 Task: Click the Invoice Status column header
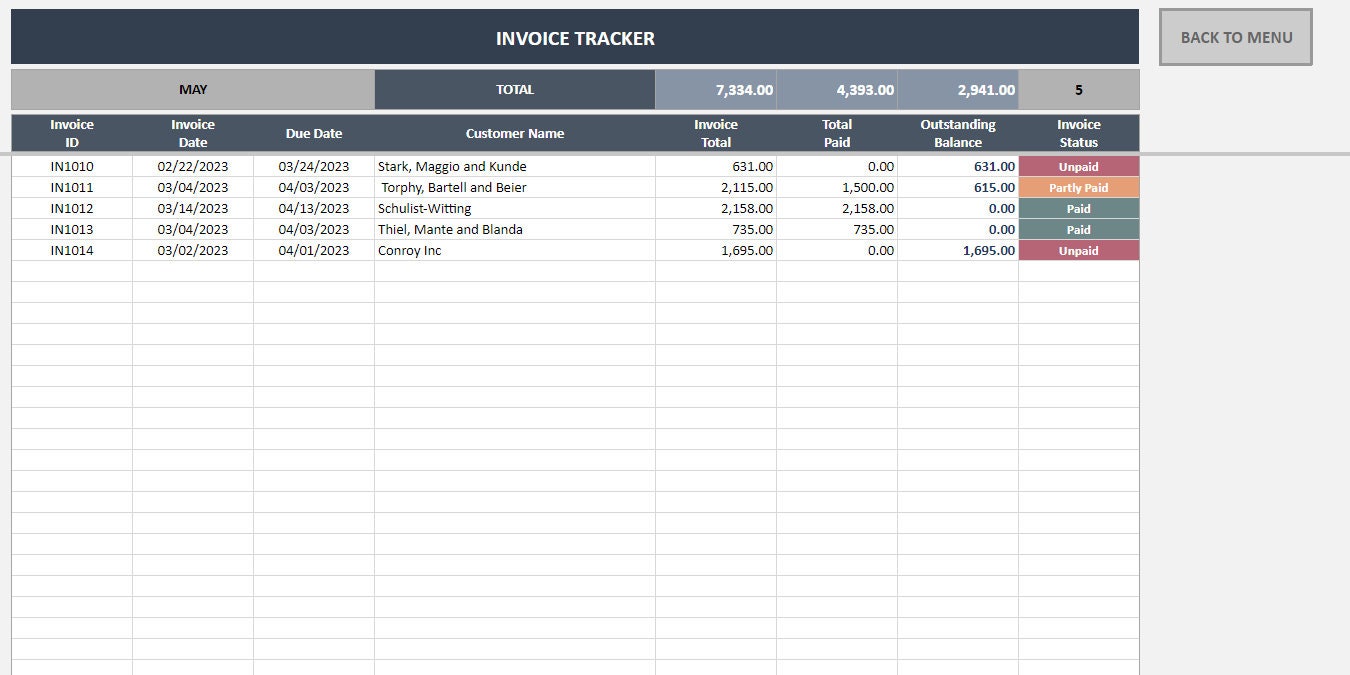pos(1078,131)
